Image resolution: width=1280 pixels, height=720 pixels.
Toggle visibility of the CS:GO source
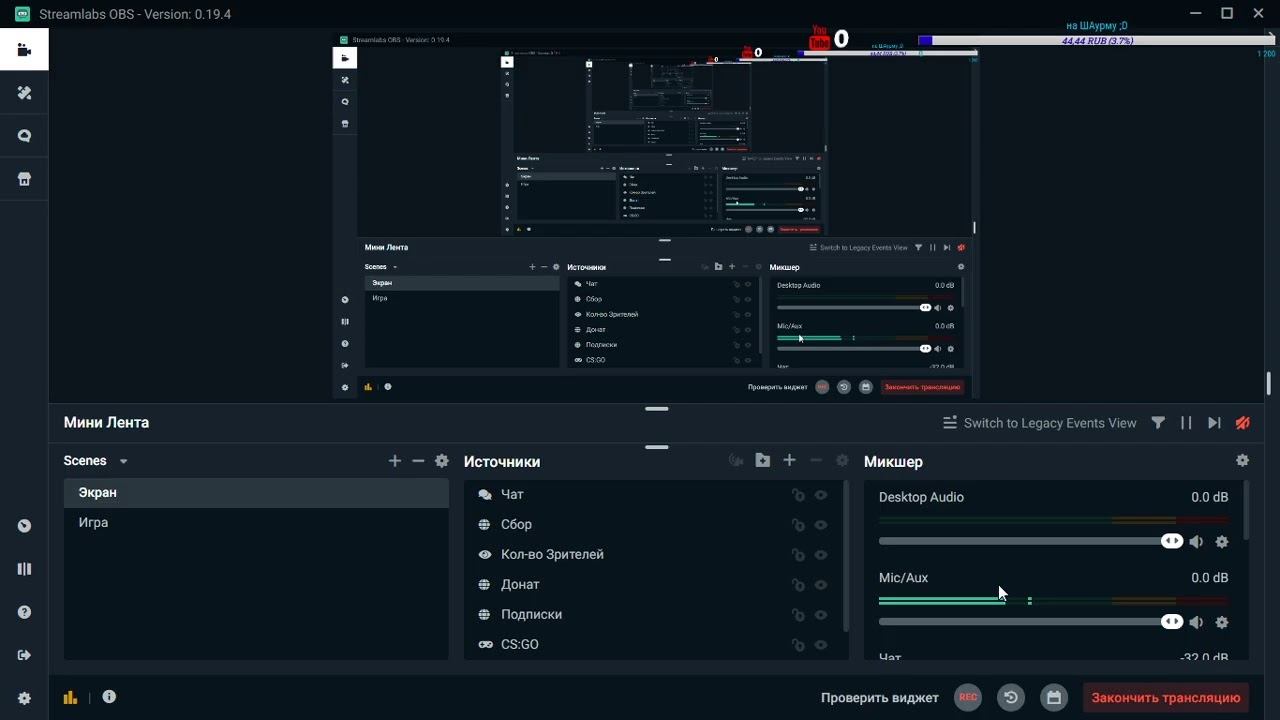pyautogui.click(x=821, y=645)
